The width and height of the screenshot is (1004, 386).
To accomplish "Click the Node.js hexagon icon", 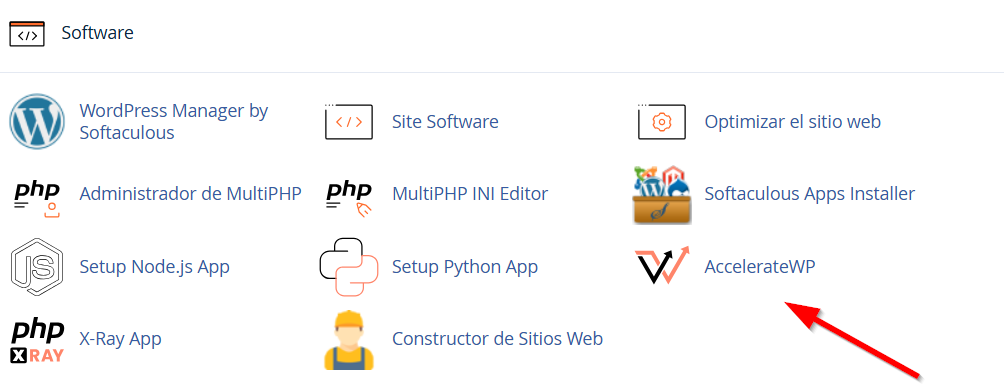I will 36,267.
